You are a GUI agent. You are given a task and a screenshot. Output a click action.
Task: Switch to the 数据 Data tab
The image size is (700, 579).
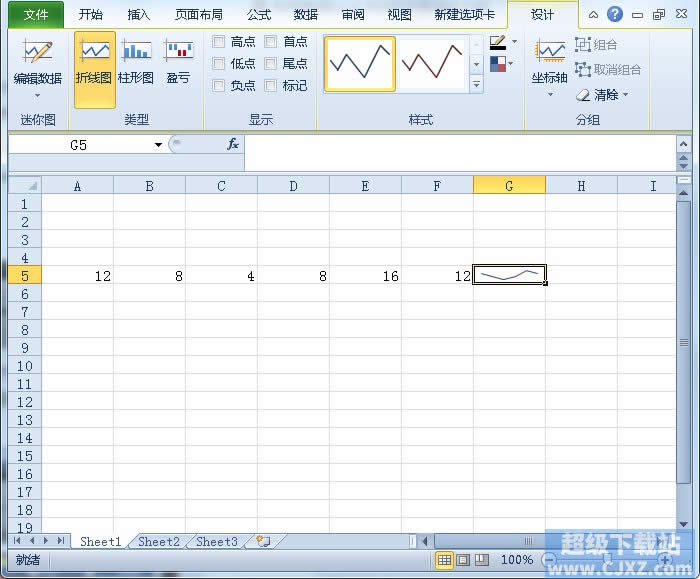point(306,15)
